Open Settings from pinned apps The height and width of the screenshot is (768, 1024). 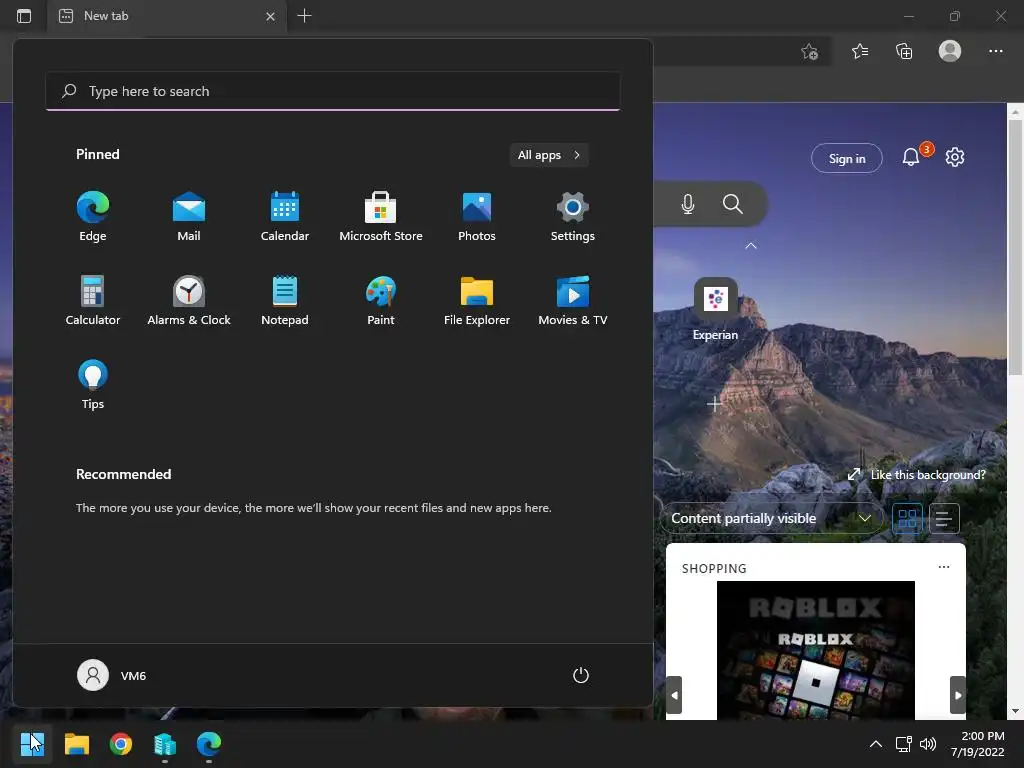click(x=573, y=217)
